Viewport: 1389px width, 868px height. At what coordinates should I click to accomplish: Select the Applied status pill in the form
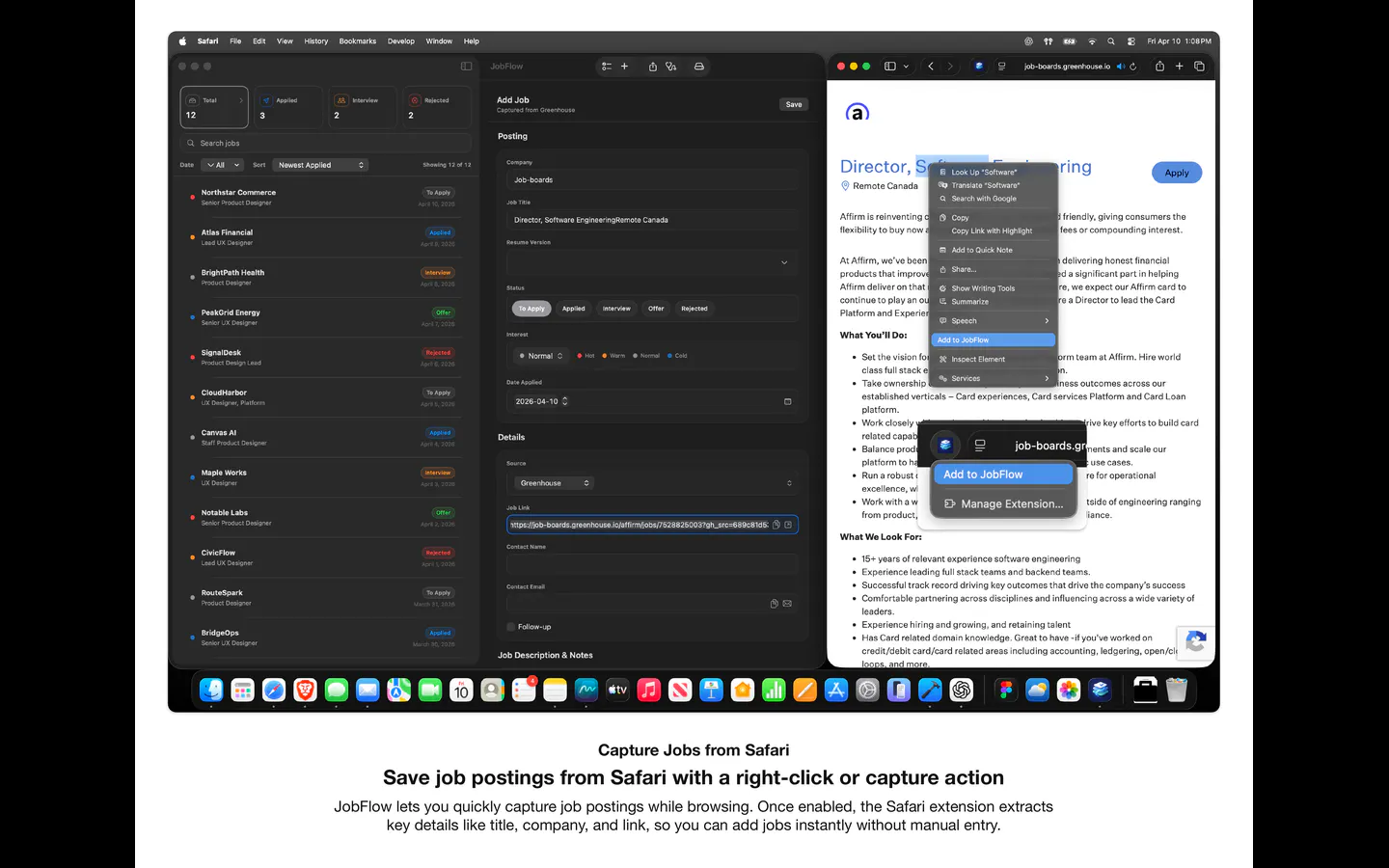[x=574, y=309]
